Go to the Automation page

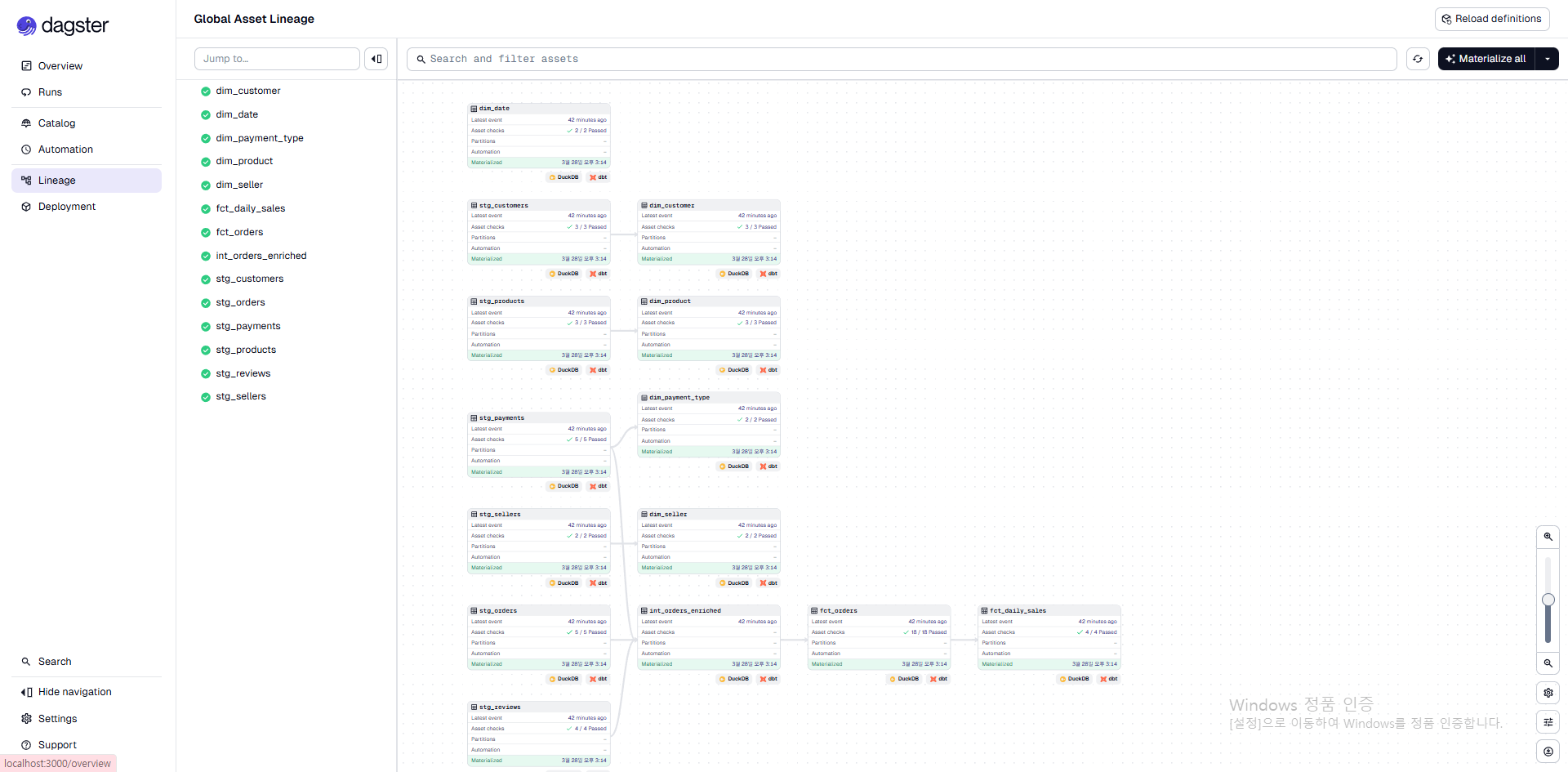(65, 149)
